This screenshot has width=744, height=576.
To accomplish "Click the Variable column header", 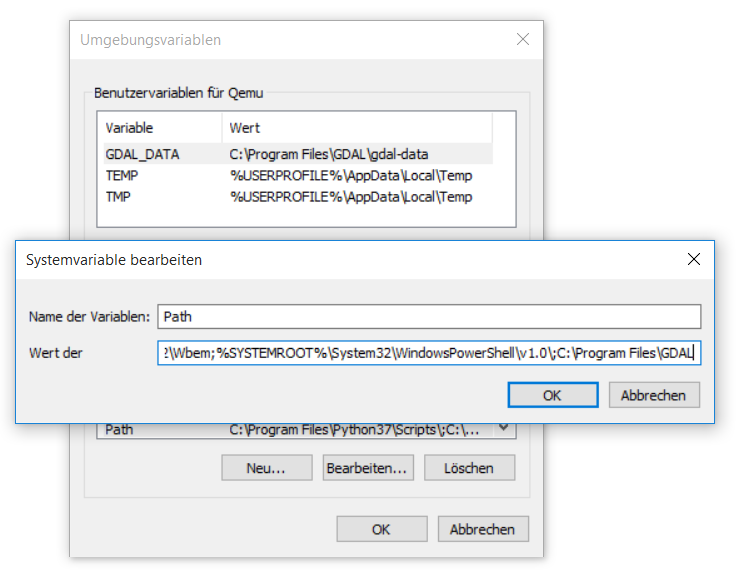I will coord(129,128).
